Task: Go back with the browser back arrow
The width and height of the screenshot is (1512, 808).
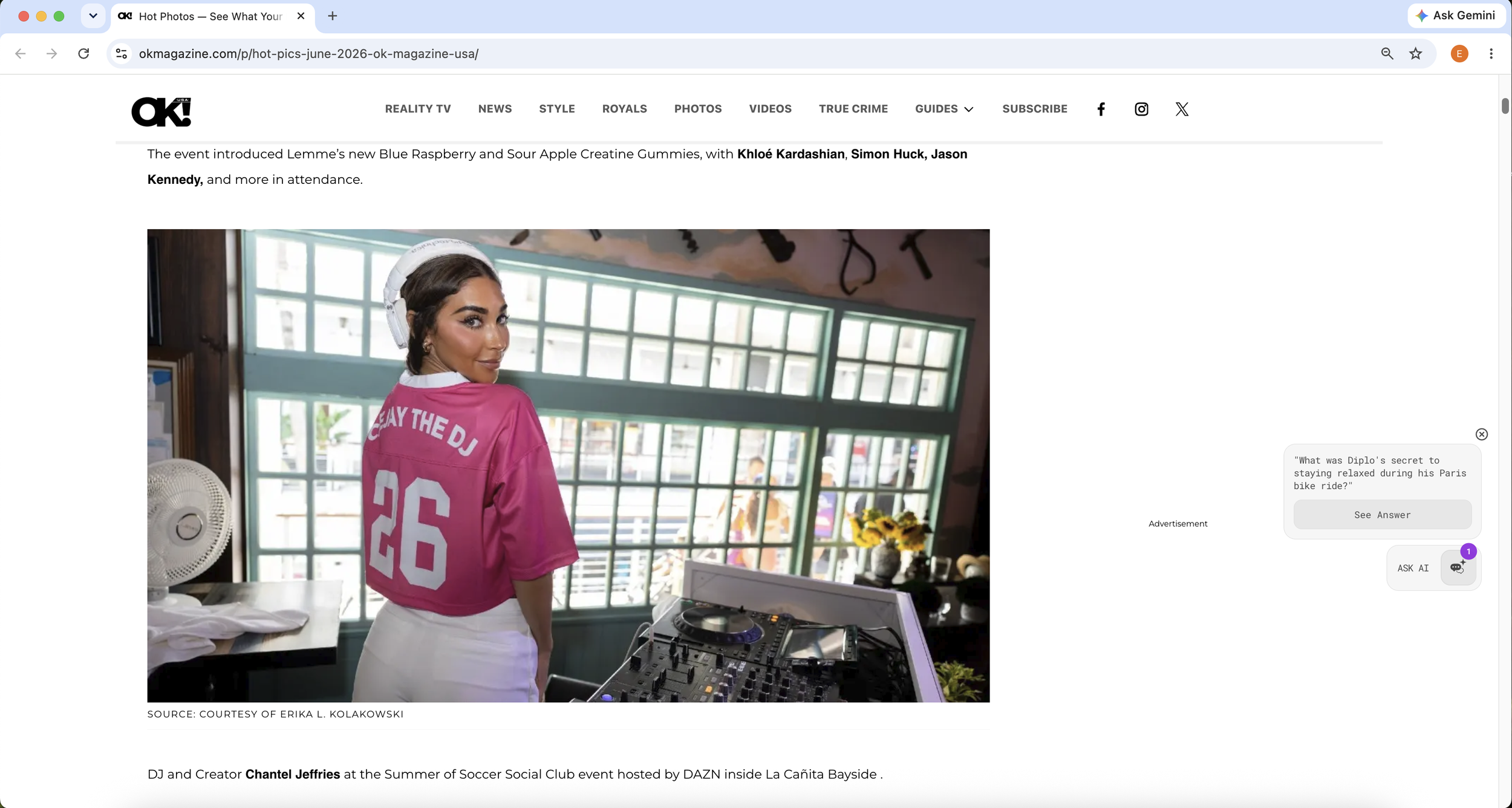Action: pos(21,54)
